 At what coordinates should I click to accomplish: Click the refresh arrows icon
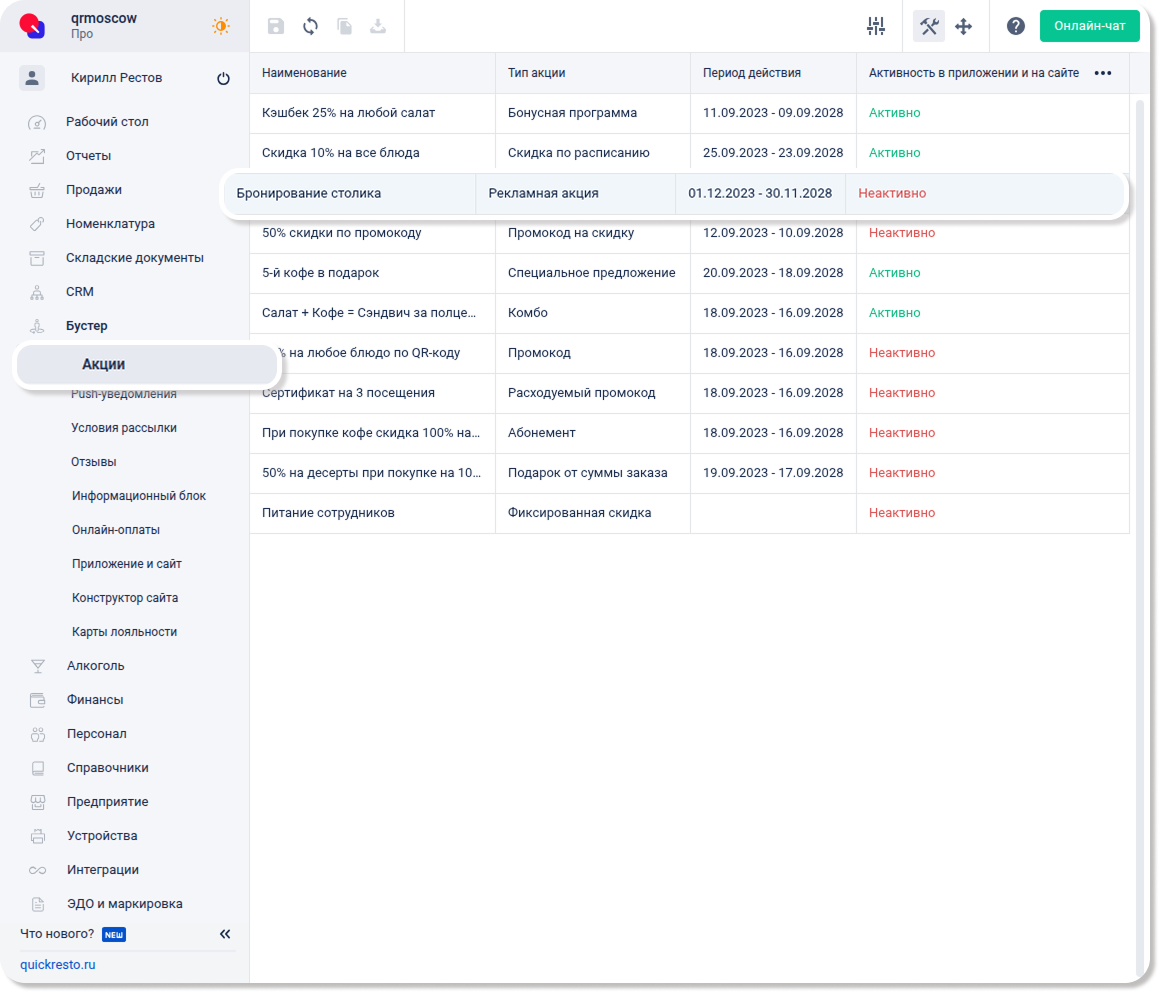[x=310, y=27]
